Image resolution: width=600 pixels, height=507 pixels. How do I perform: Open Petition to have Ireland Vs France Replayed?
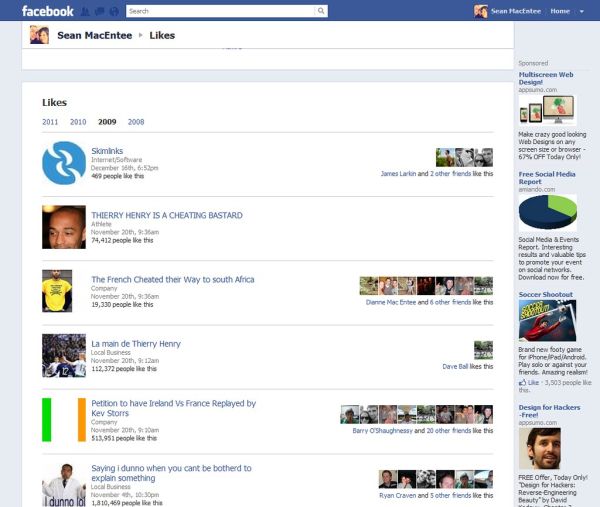click(x=173, y=408)
